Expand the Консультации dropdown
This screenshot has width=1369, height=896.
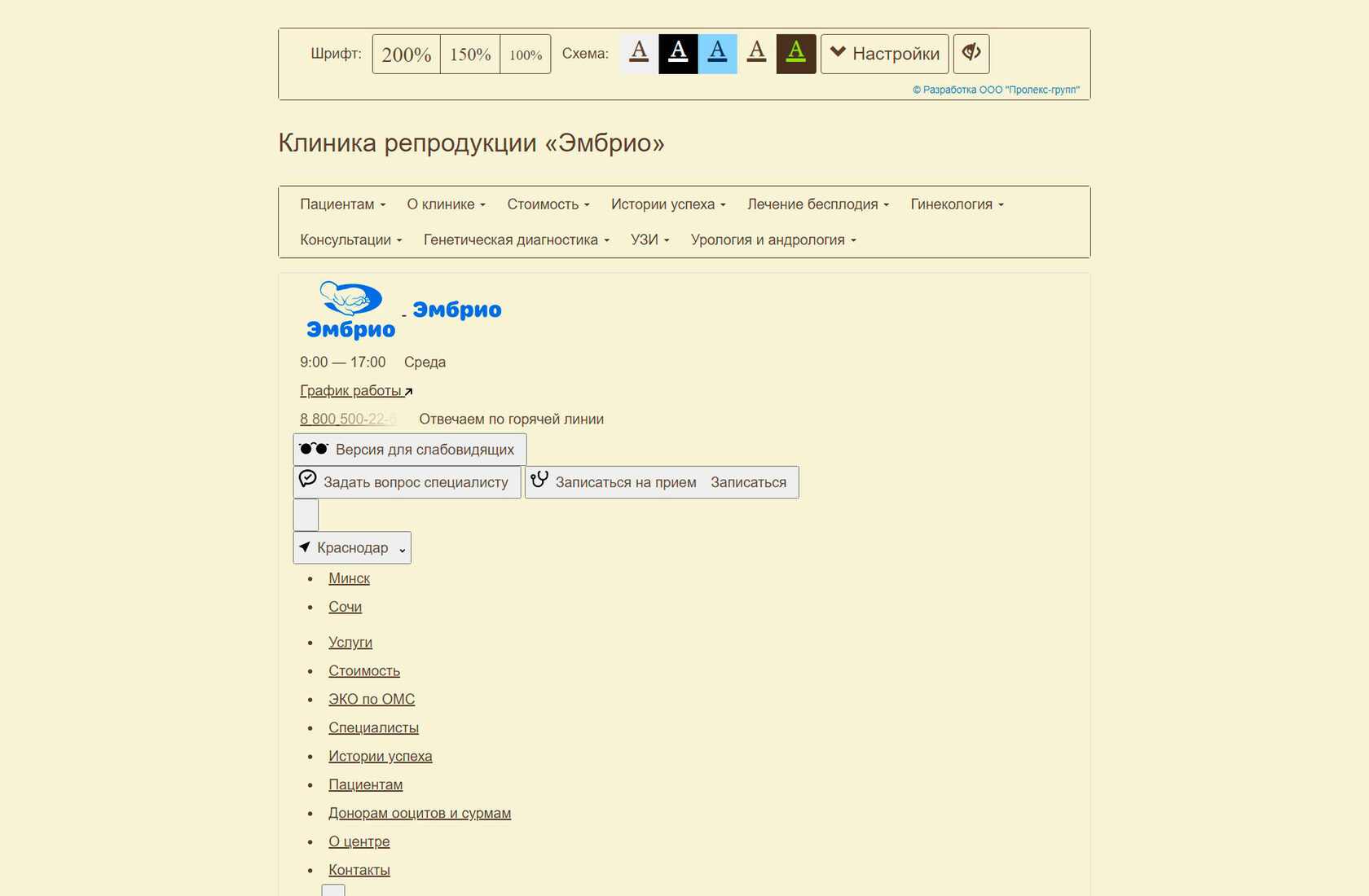click(351, 240)
